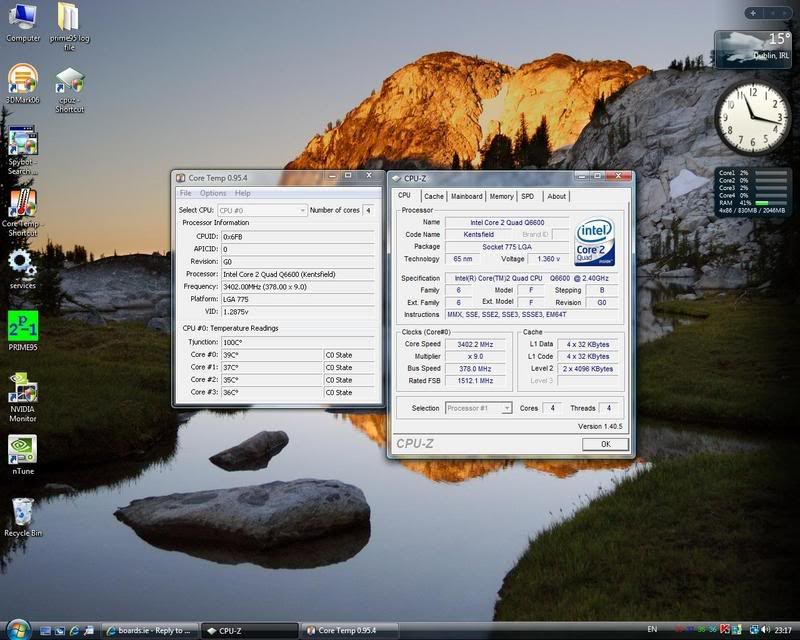Open the File menu in Core Temp
The width and height of the screenshot is (800, 640).
point(186,193)
